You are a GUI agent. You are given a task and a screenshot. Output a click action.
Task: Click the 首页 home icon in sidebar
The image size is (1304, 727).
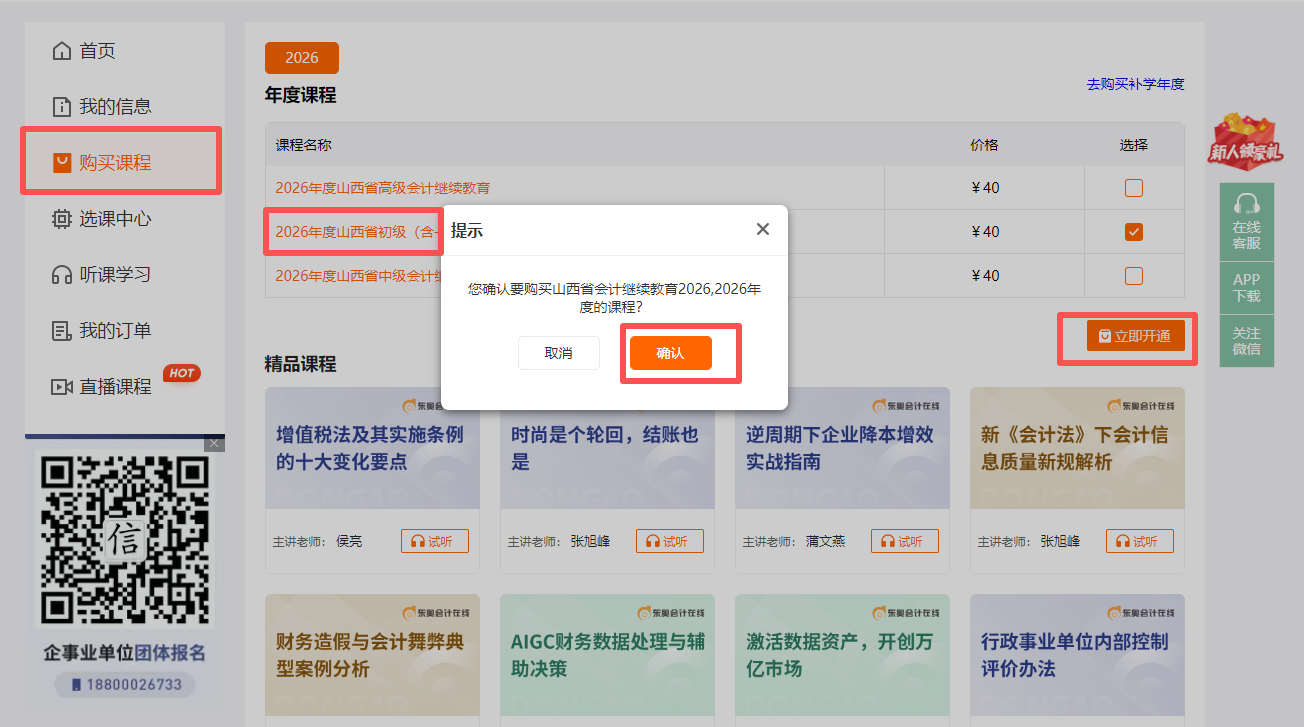pyautogui.click(x=62, y=50)
